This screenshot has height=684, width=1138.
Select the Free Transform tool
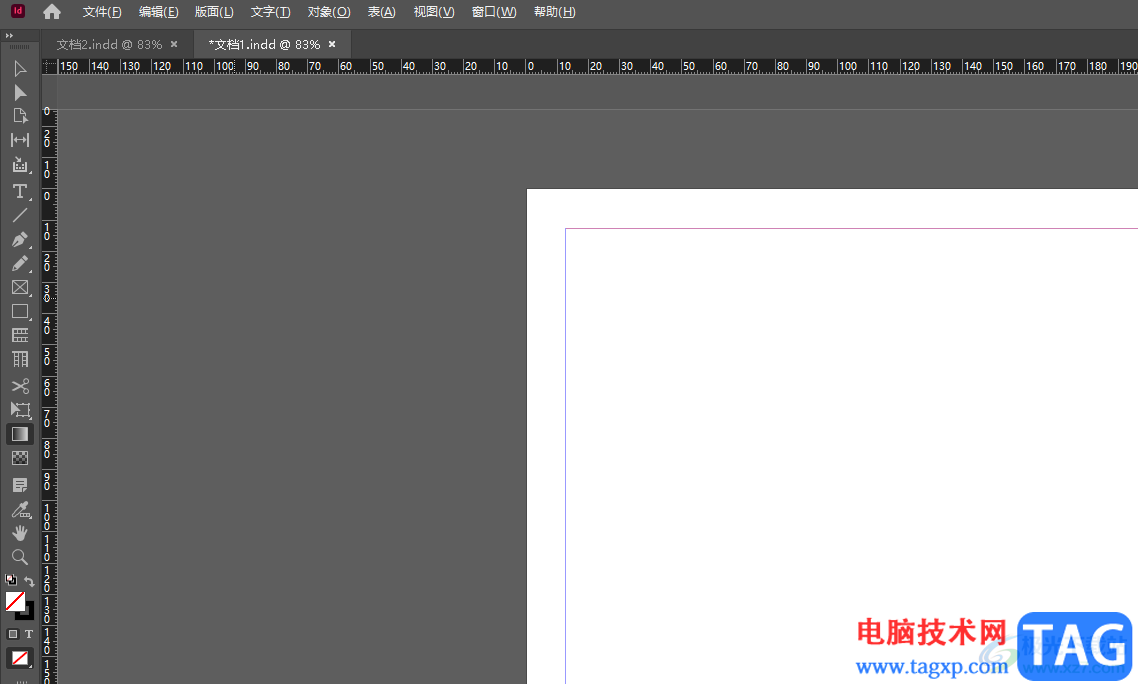[x=20, y=410]
